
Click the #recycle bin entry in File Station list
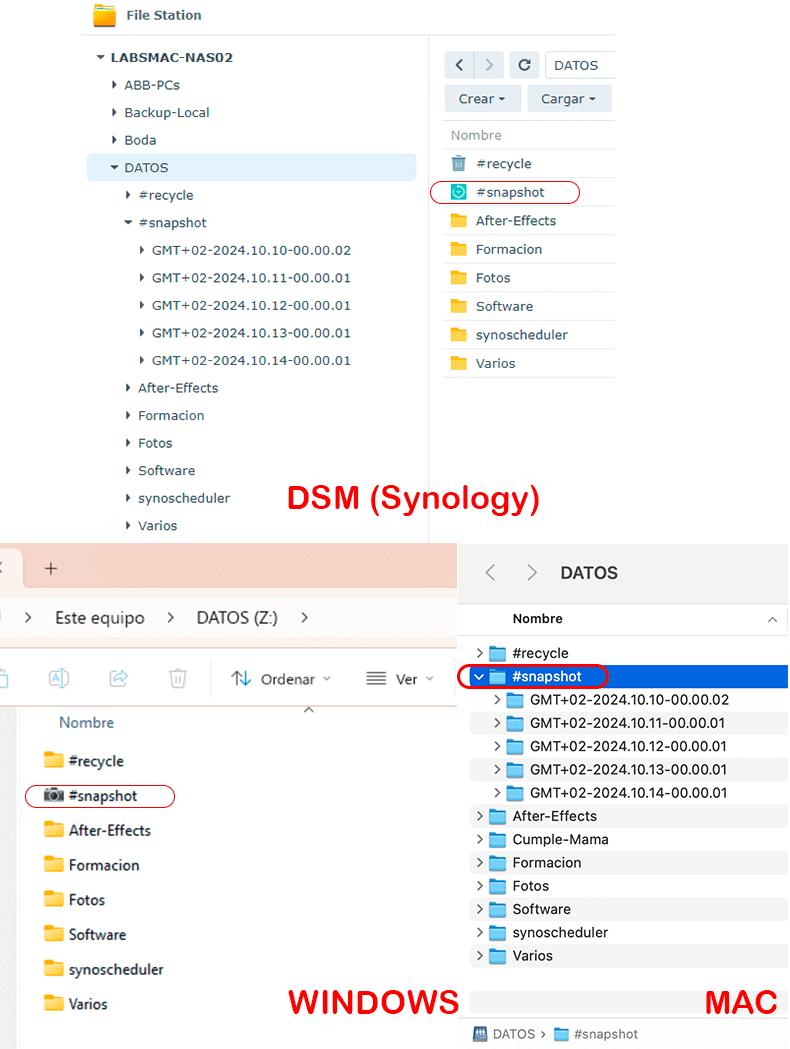(503, 164)
